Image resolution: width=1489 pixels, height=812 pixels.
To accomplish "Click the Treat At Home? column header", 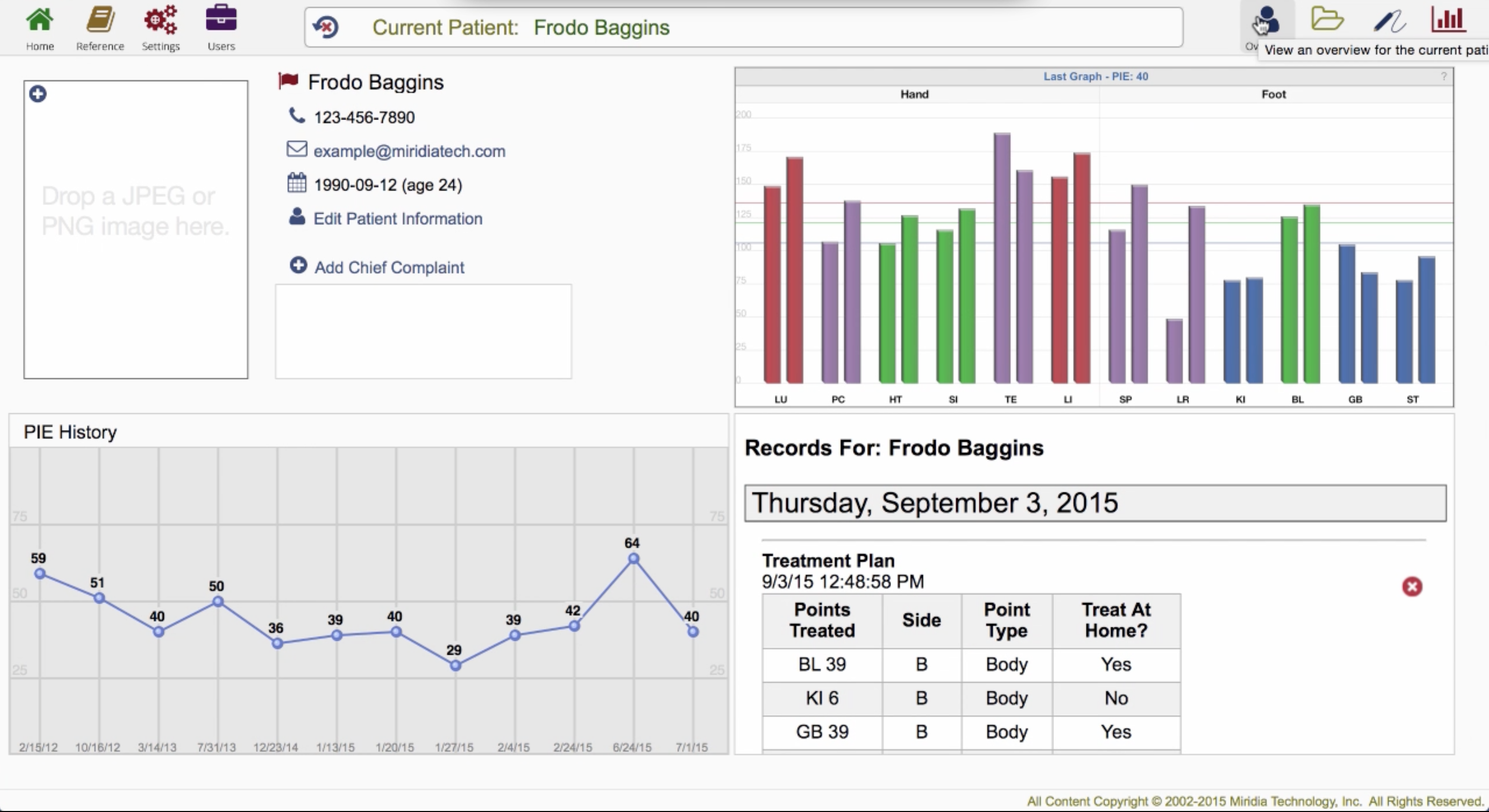I will click(x=1116, y=620).
